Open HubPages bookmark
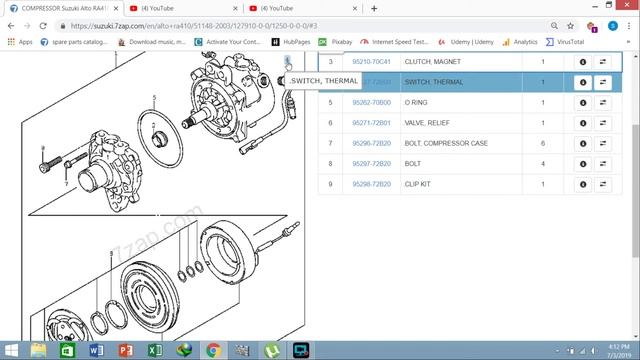 coord(291,42)
